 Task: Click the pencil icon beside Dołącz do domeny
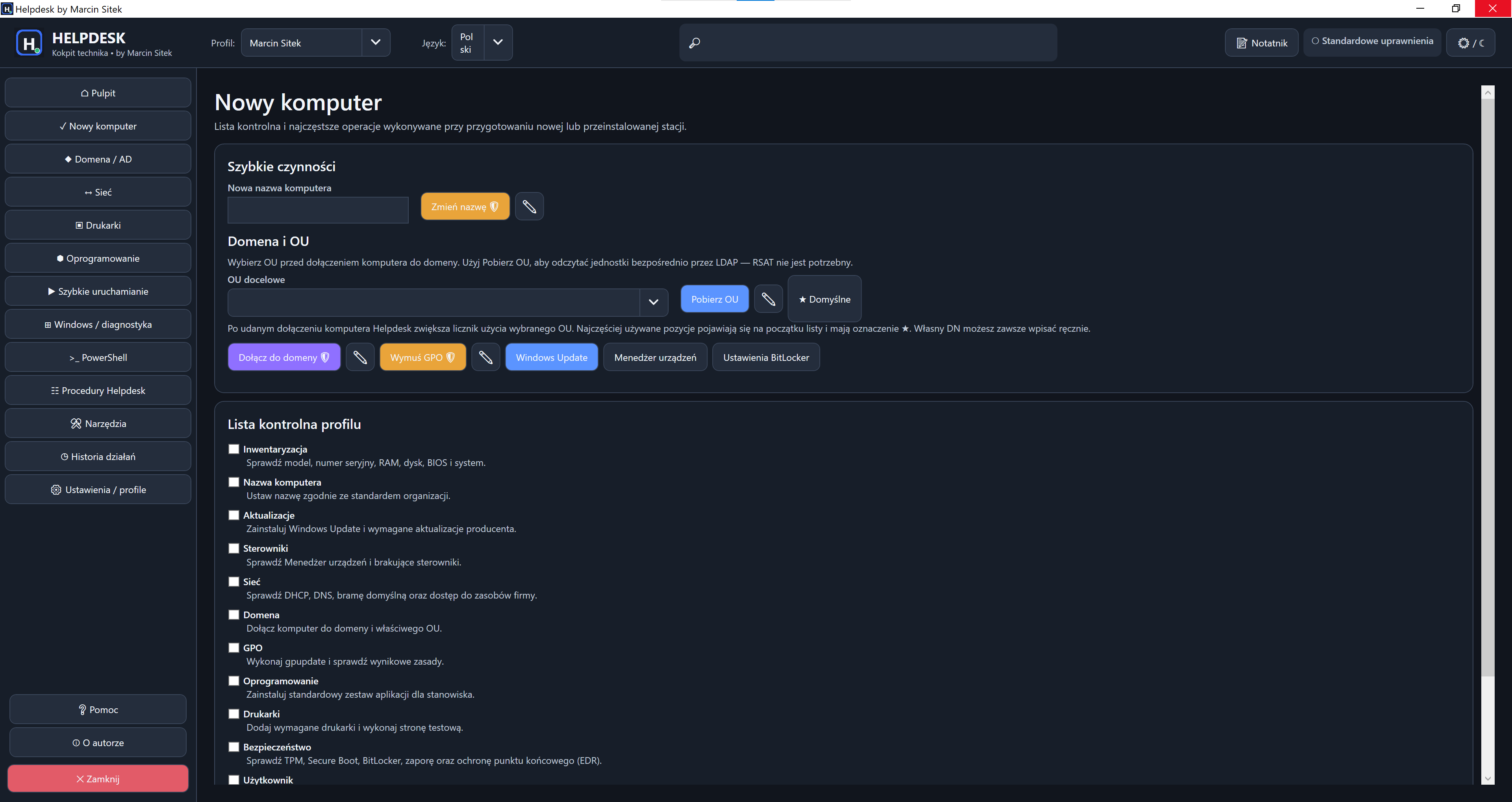(x=360, y=357)
